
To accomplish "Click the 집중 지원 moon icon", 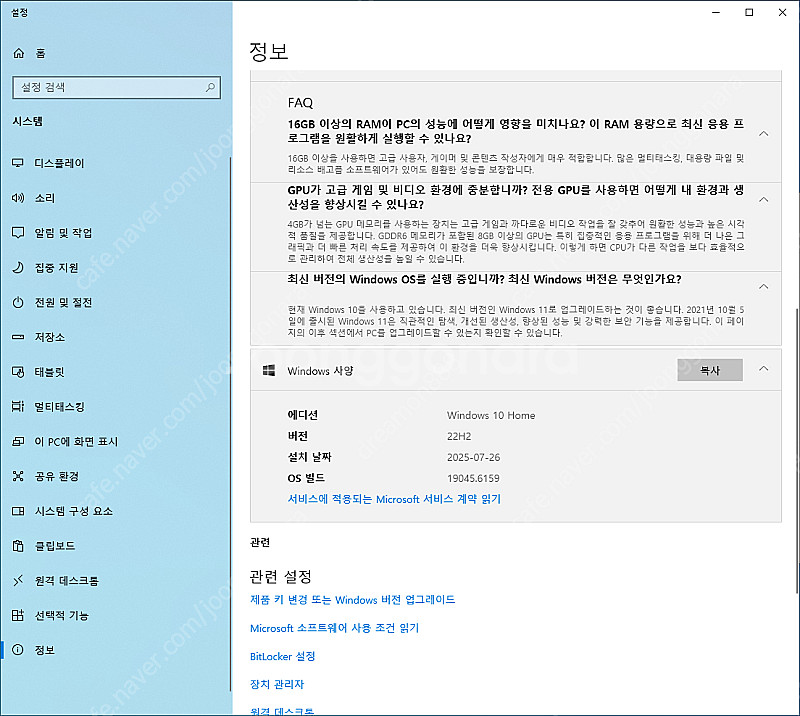I will click(x=18, y=267).
